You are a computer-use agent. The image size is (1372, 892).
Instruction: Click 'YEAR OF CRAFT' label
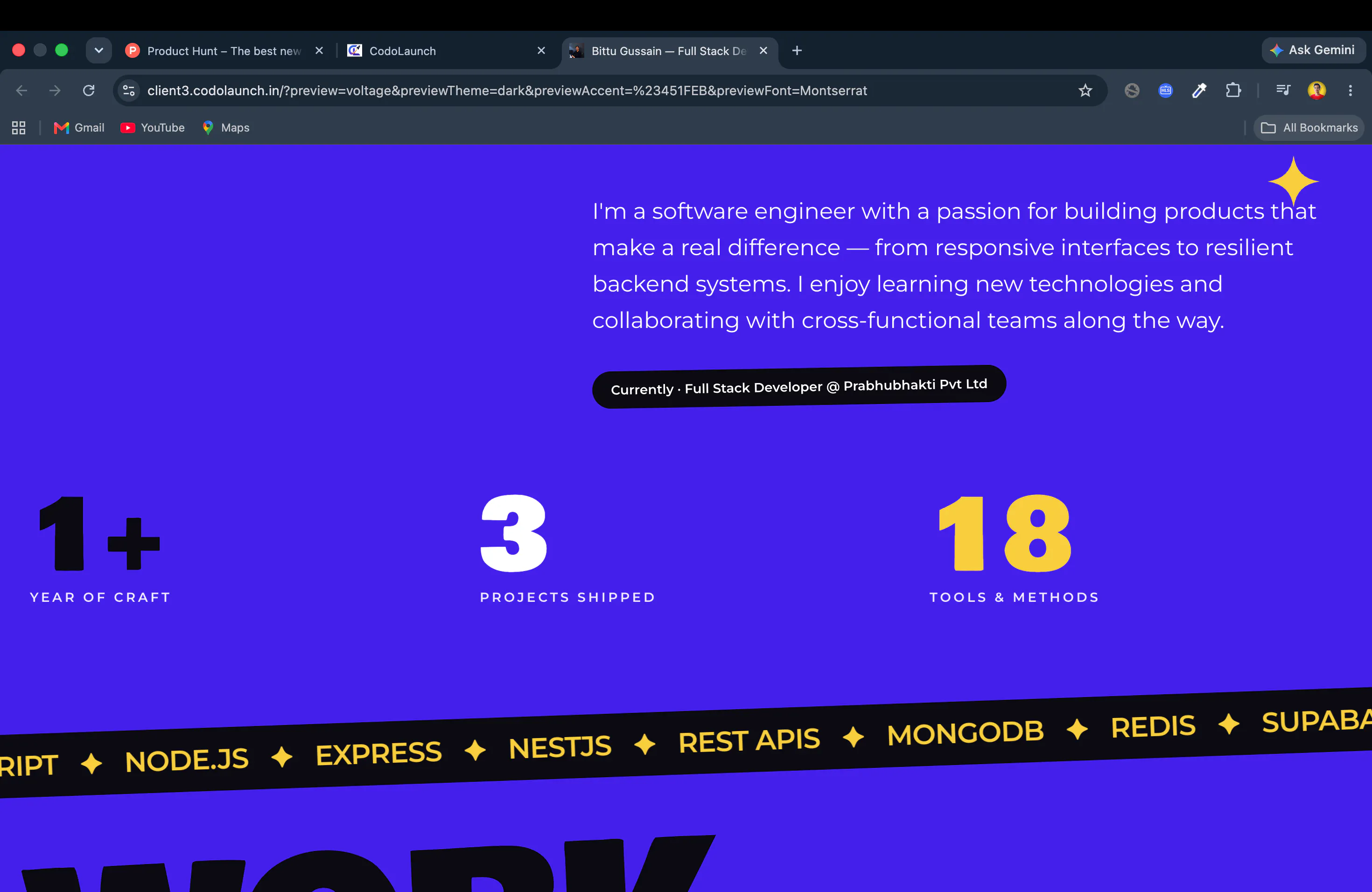[100, 598]
